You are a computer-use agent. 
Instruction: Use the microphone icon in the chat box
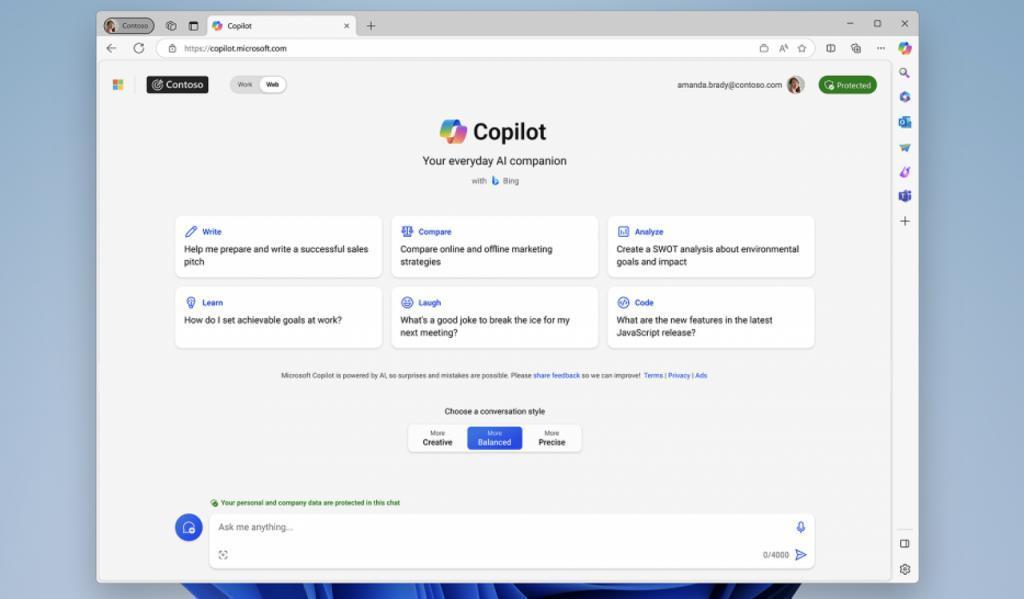point(801,527)
